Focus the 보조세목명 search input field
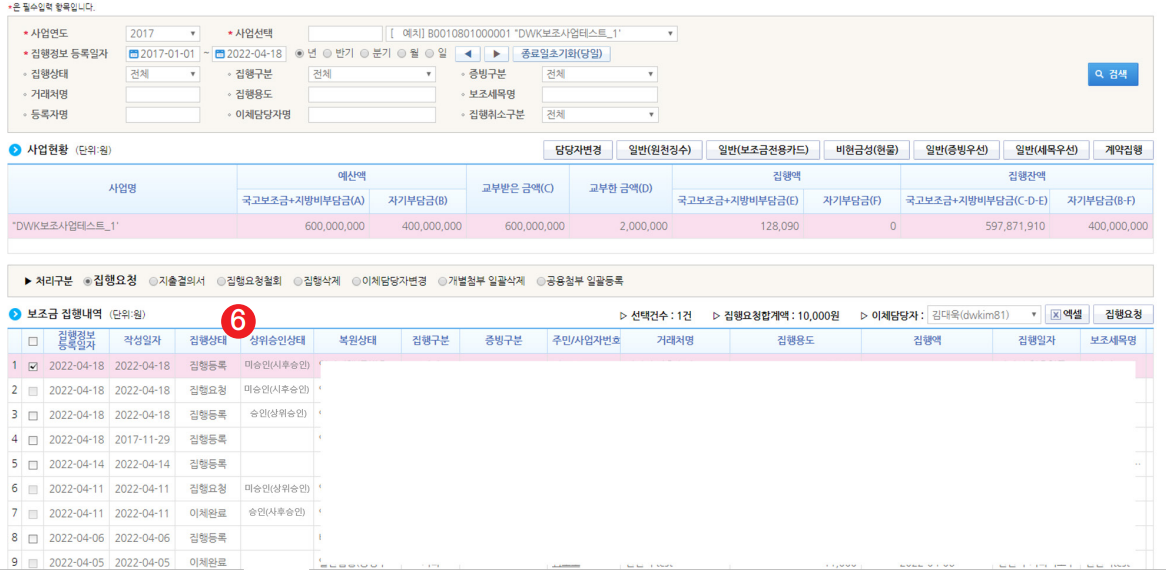1166x577 pixels. coord(600,94)
